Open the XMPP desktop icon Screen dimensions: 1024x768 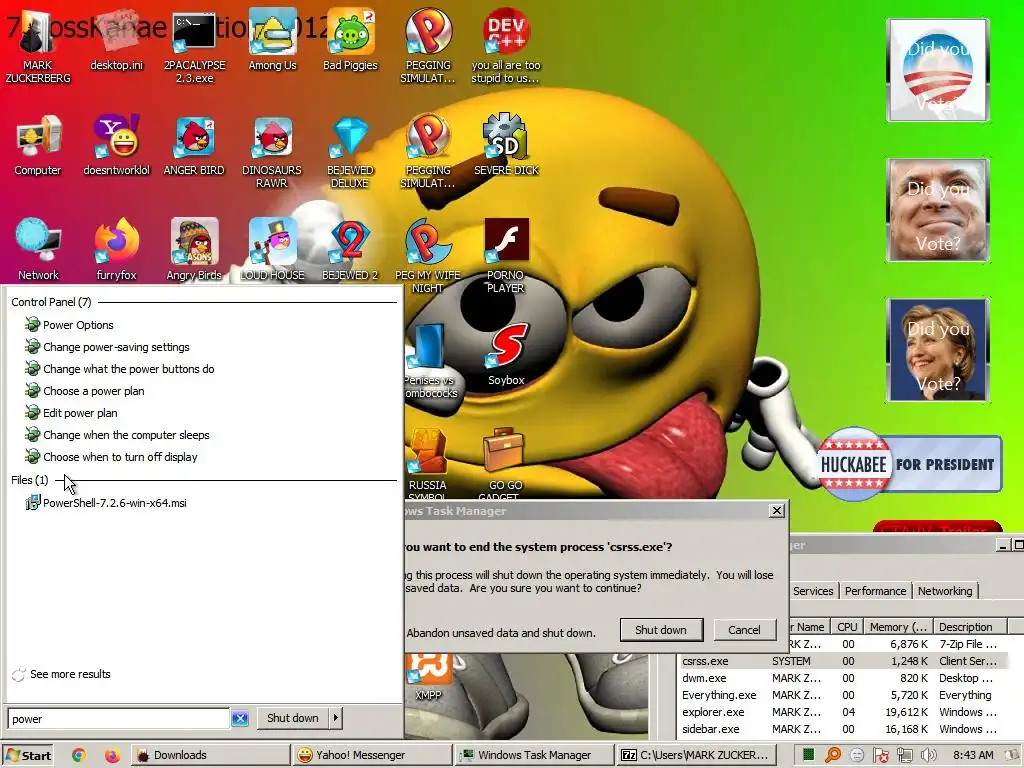(428, 677)
